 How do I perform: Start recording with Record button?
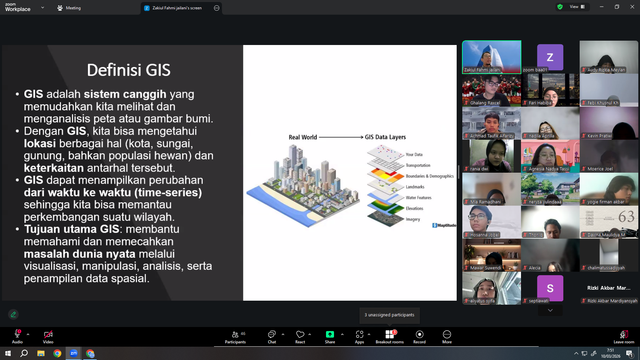[x=419, y=337]
